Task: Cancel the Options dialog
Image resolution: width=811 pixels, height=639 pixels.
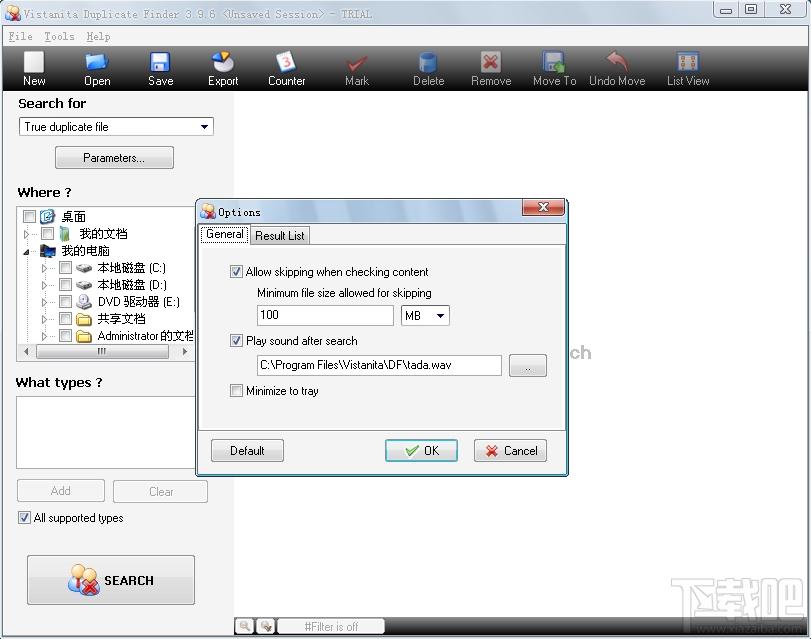Action: (x=510, y=451)
